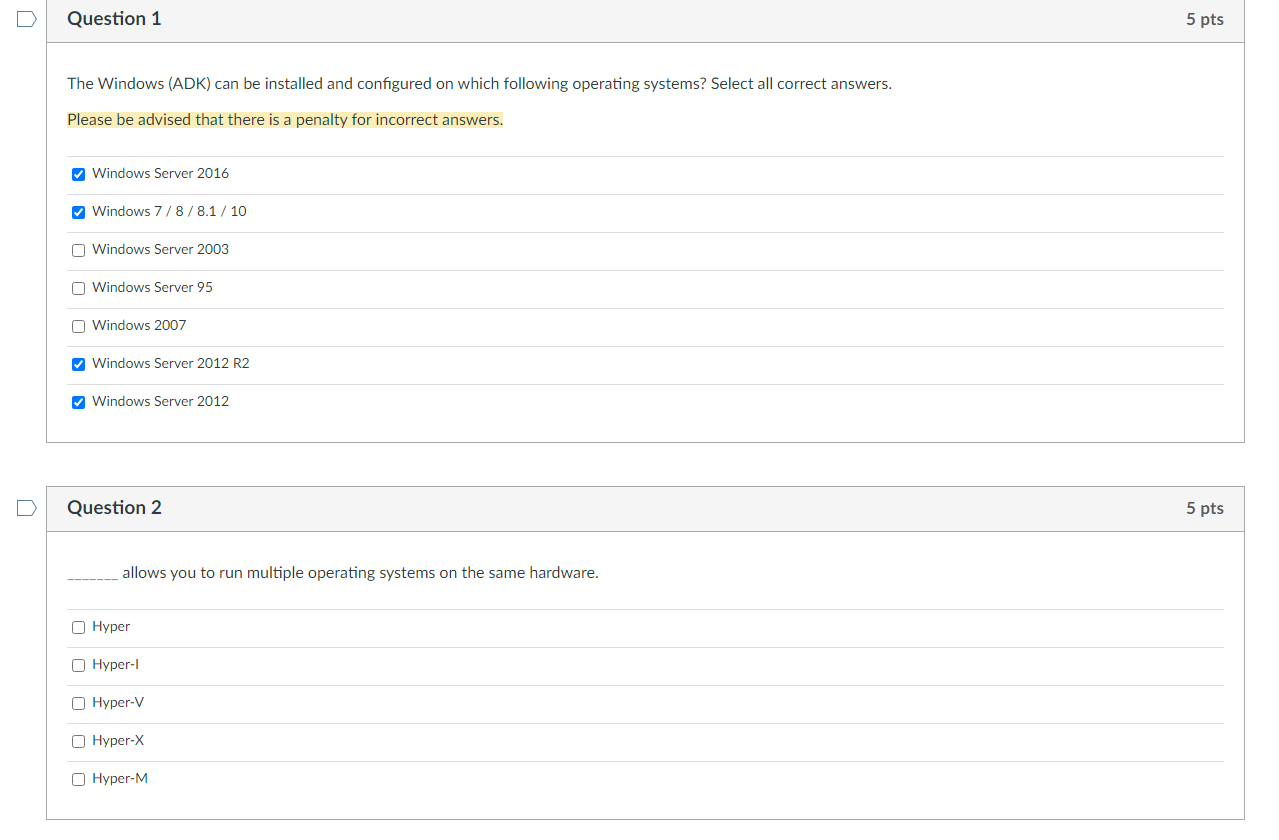Select Hyper-V as the answer
1279x840 pixels.
pyautogui.click(x=78, y=703)
